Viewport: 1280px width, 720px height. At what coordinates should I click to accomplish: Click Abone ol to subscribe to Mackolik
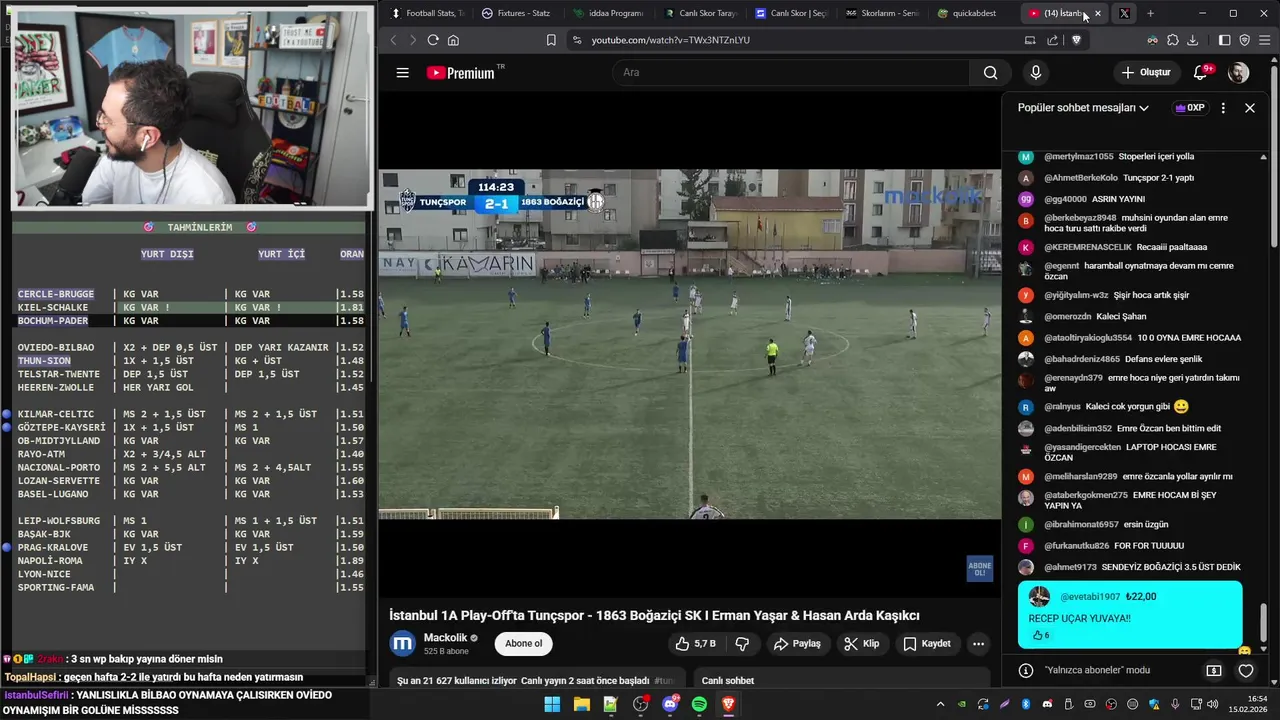pyautogui.click(x=523, y=643)
